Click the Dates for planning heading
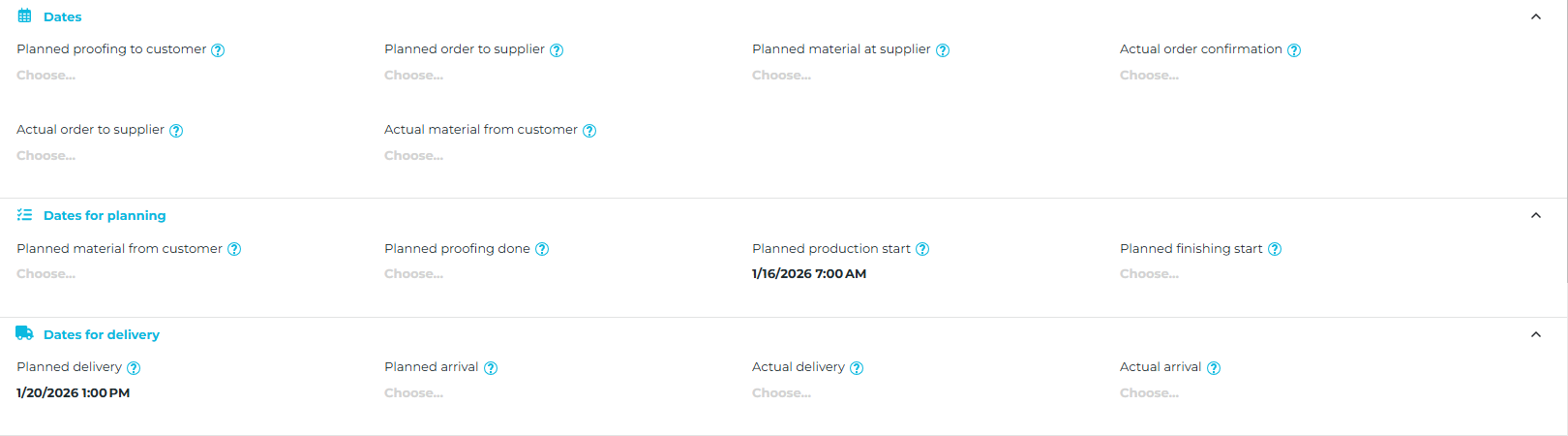This screenshot has height=436, width=1568. tap(105, 215)
